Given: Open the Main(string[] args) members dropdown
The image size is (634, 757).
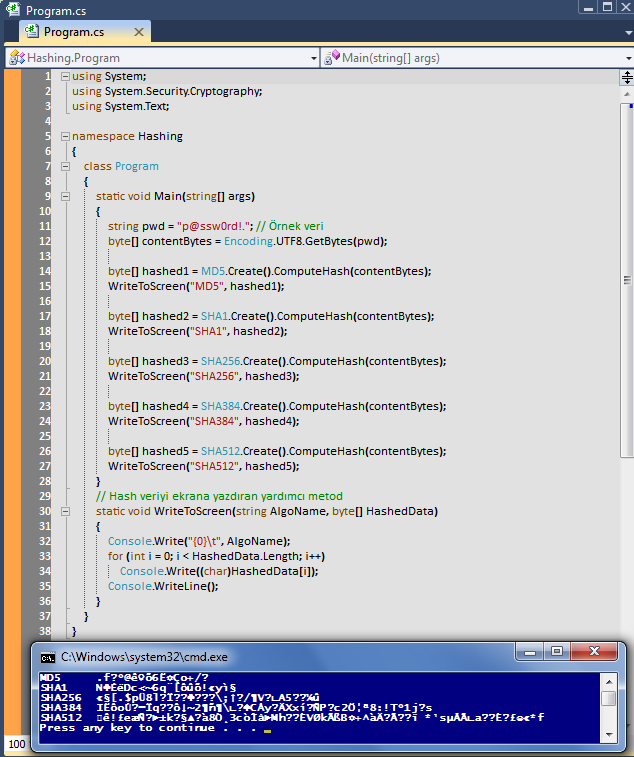Looking at the screenshot, I should coord(625,58).
